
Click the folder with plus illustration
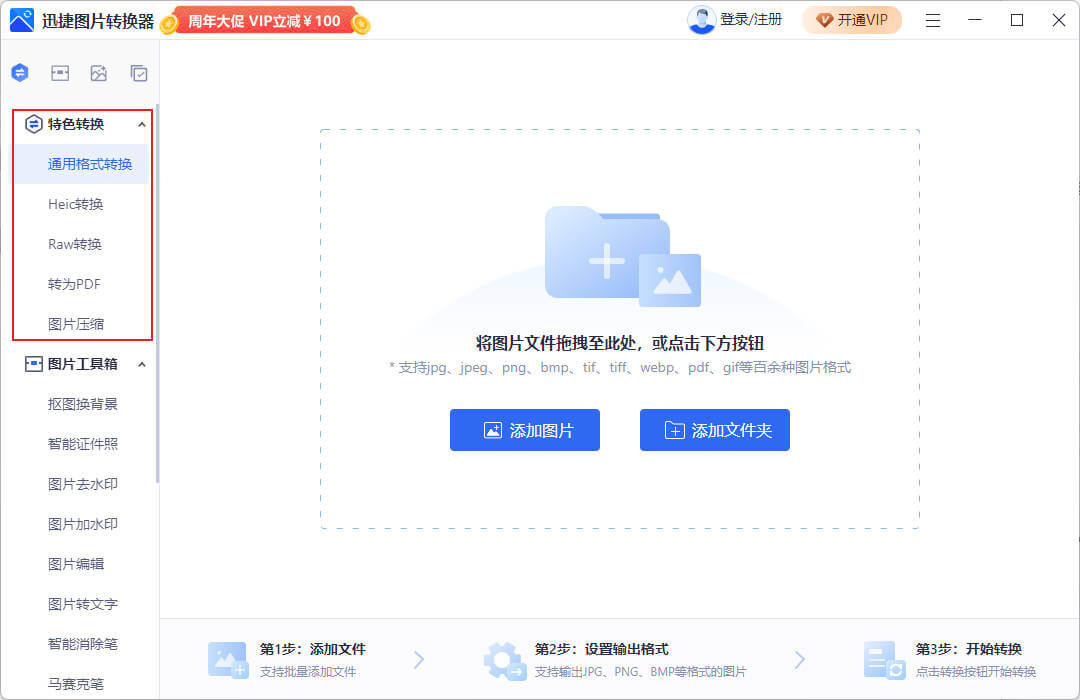tap(621, 257)
